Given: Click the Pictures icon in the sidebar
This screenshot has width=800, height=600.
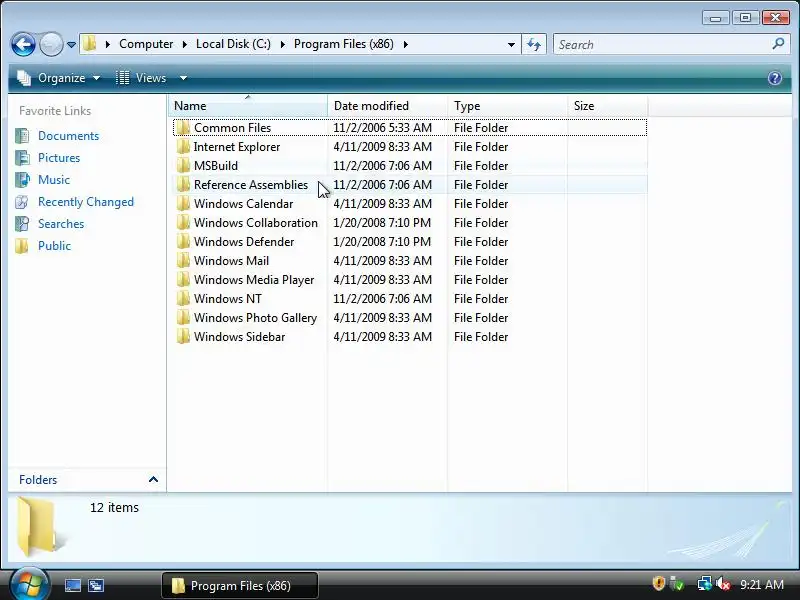Looking at the screenshot, I should (x=22, y=158).
